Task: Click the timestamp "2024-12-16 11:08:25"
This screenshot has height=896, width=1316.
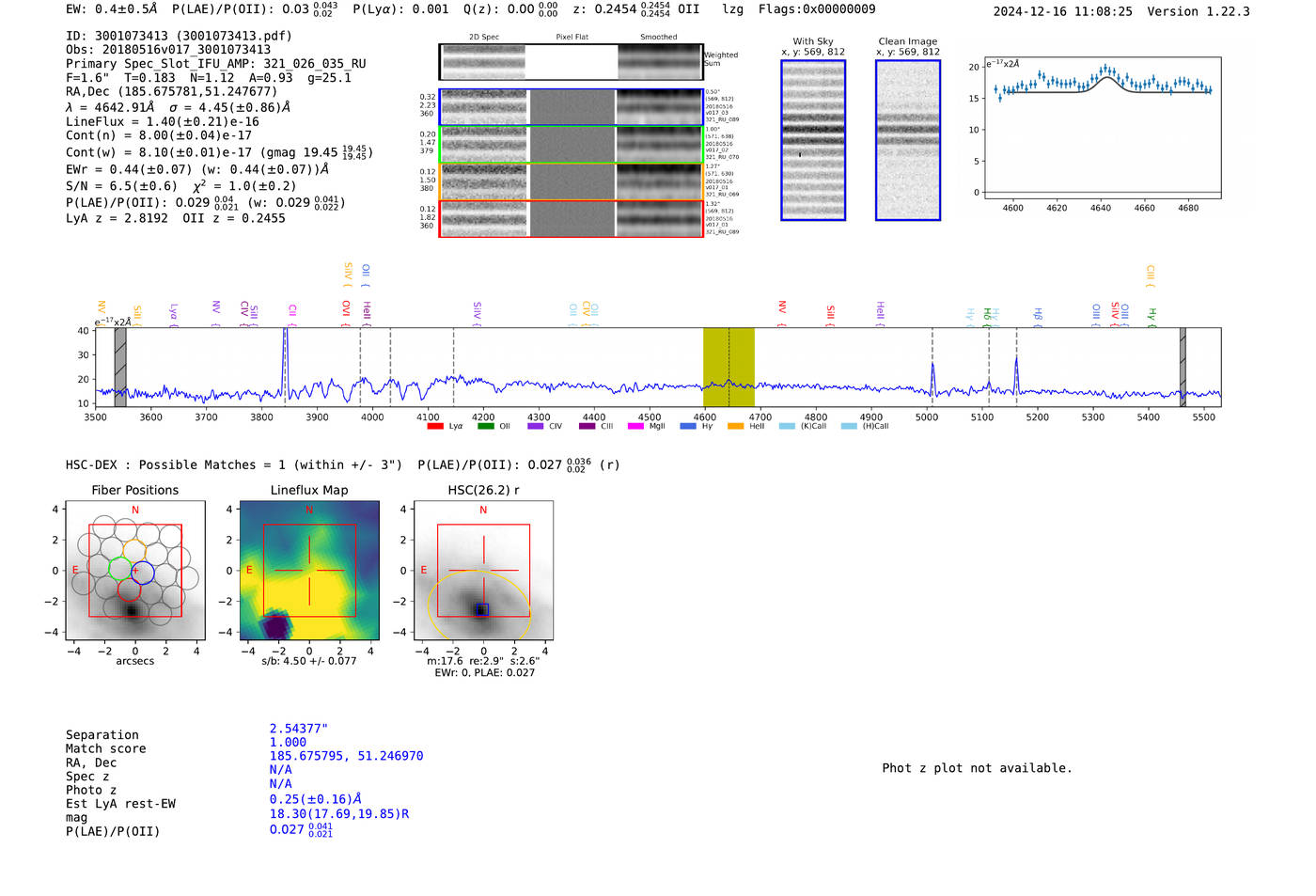Action: tap(1063, 11)
